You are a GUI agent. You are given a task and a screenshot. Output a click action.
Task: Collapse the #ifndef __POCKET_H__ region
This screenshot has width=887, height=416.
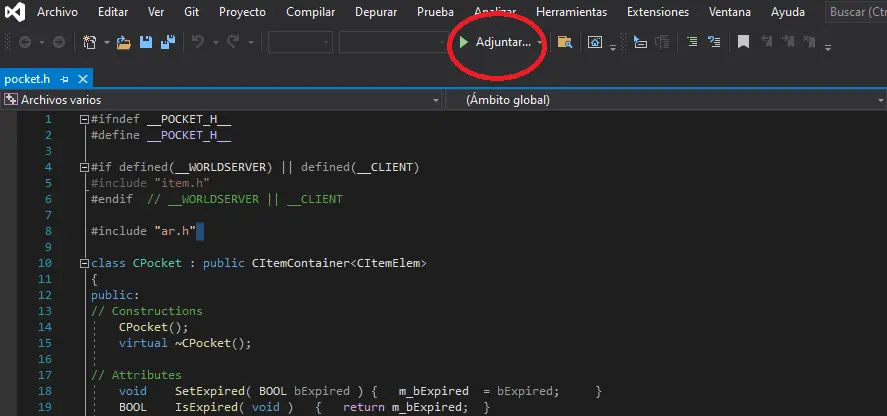[85, 119]
